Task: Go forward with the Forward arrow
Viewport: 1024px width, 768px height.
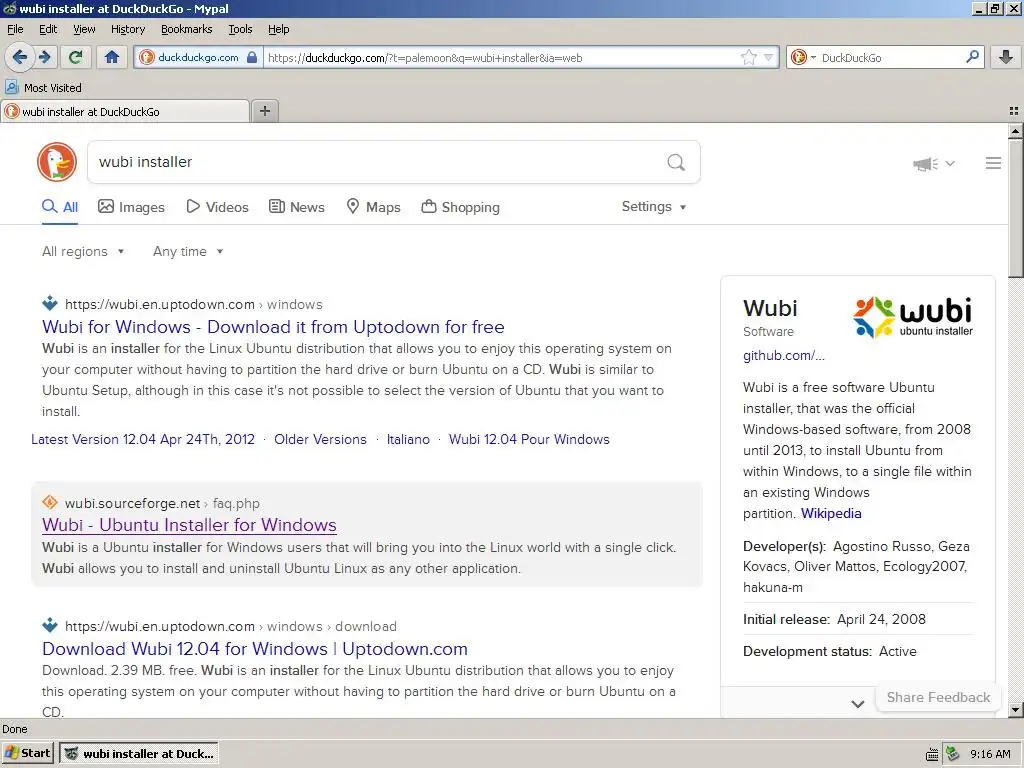Action: (45, 57)
